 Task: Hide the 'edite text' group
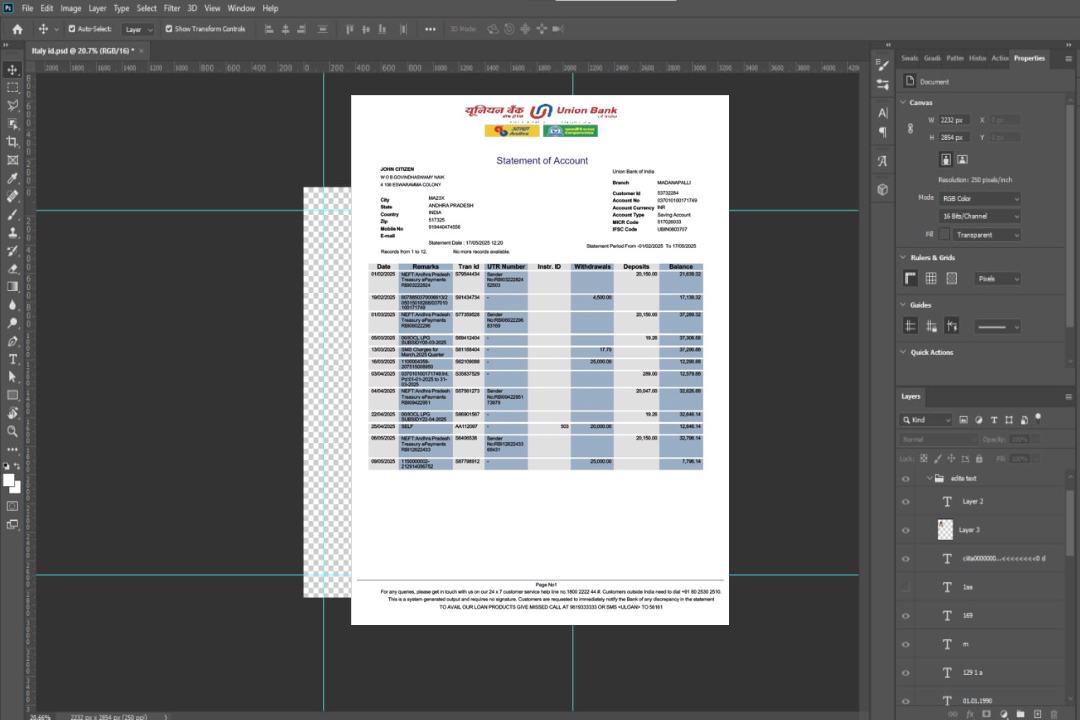tap(906, 479)
